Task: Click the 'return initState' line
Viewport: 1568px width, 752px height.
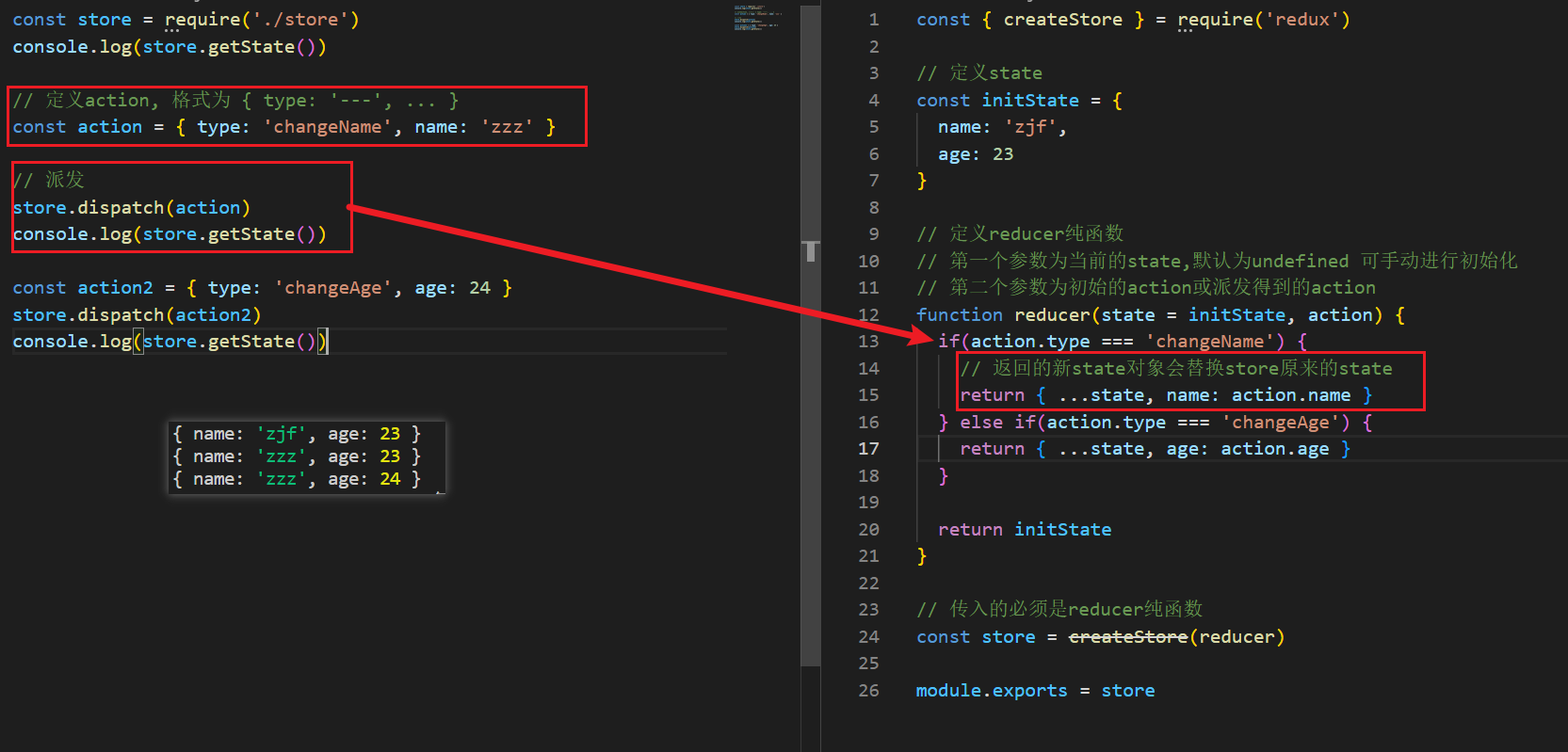Action: 1025,530
